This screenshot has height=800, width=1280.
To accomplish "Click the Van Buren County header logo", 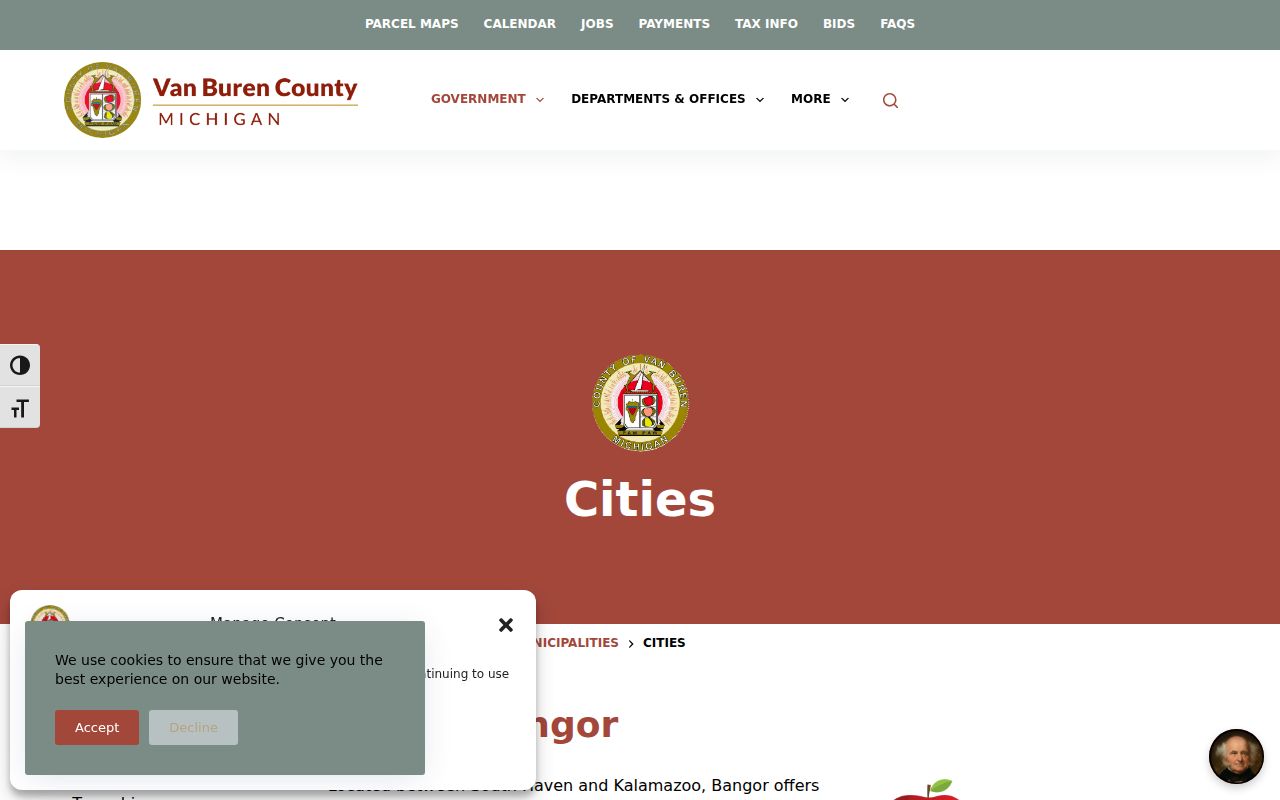I will [x=211, y=100].
